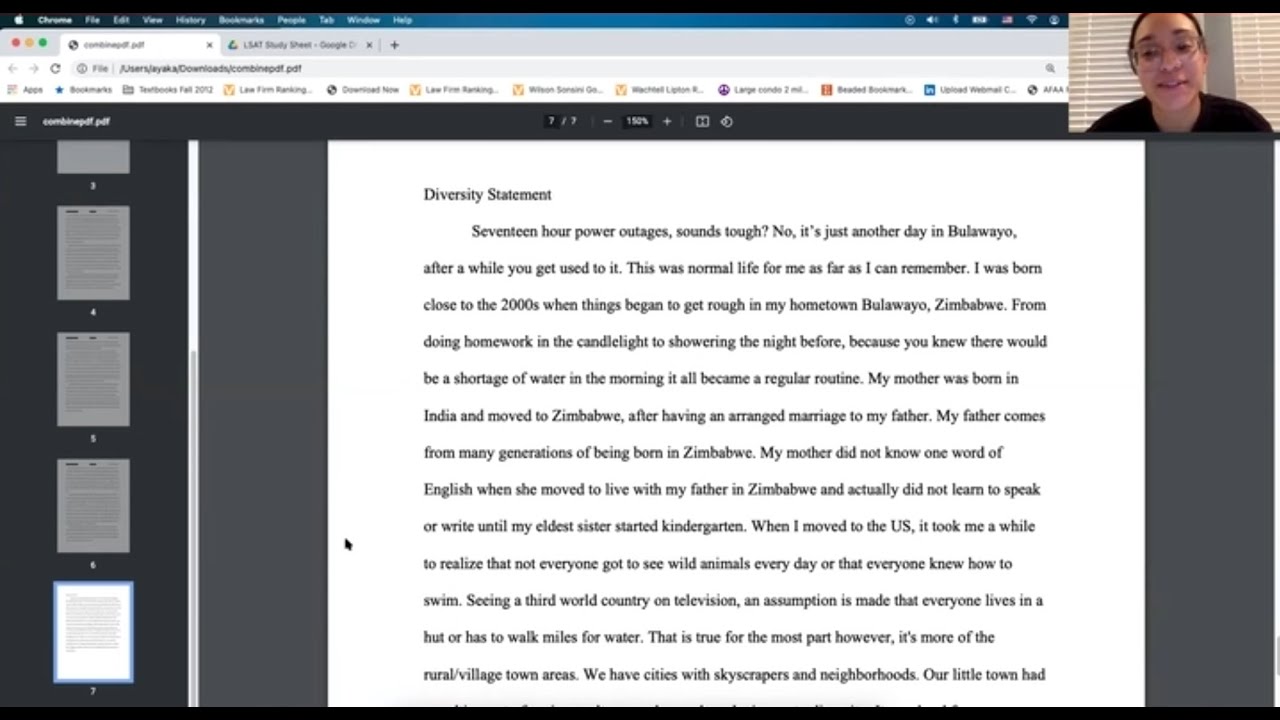This screenshot has height=720, width=1280.
Task: Open the Apple menu
Action: 18,20
